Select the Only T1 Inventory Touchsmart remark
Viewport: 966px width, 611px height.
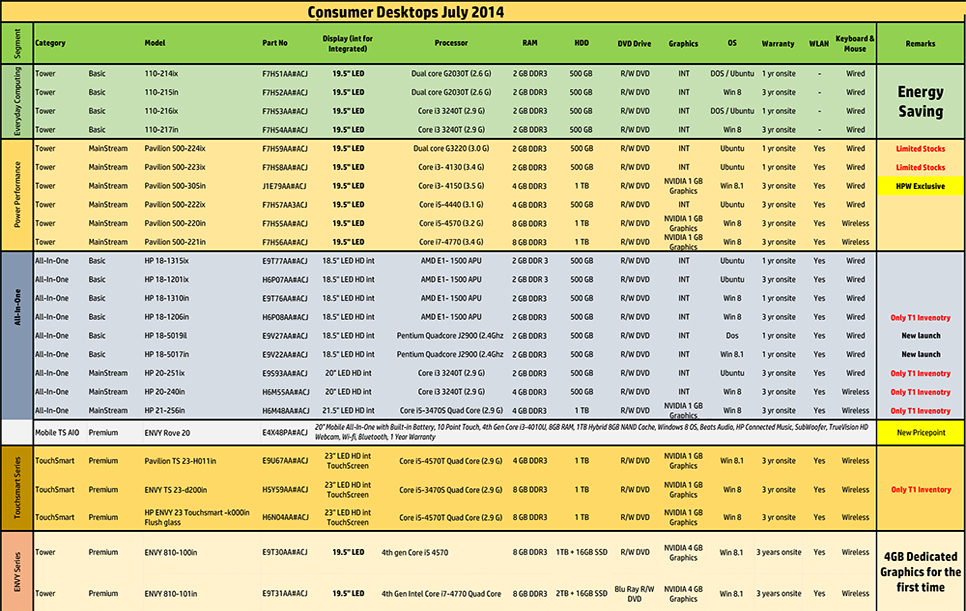coord(920,490)
